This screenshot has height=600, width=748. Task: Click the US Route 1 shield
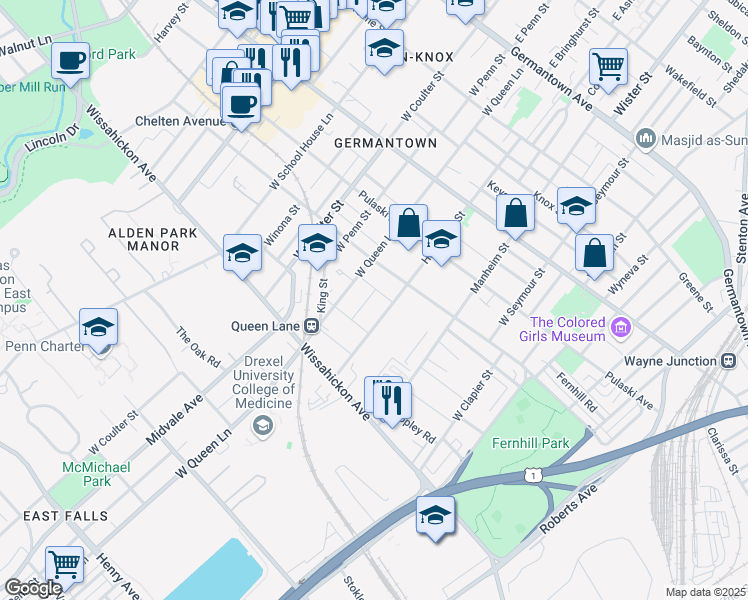pyautogui.click(x=533, y=476)
